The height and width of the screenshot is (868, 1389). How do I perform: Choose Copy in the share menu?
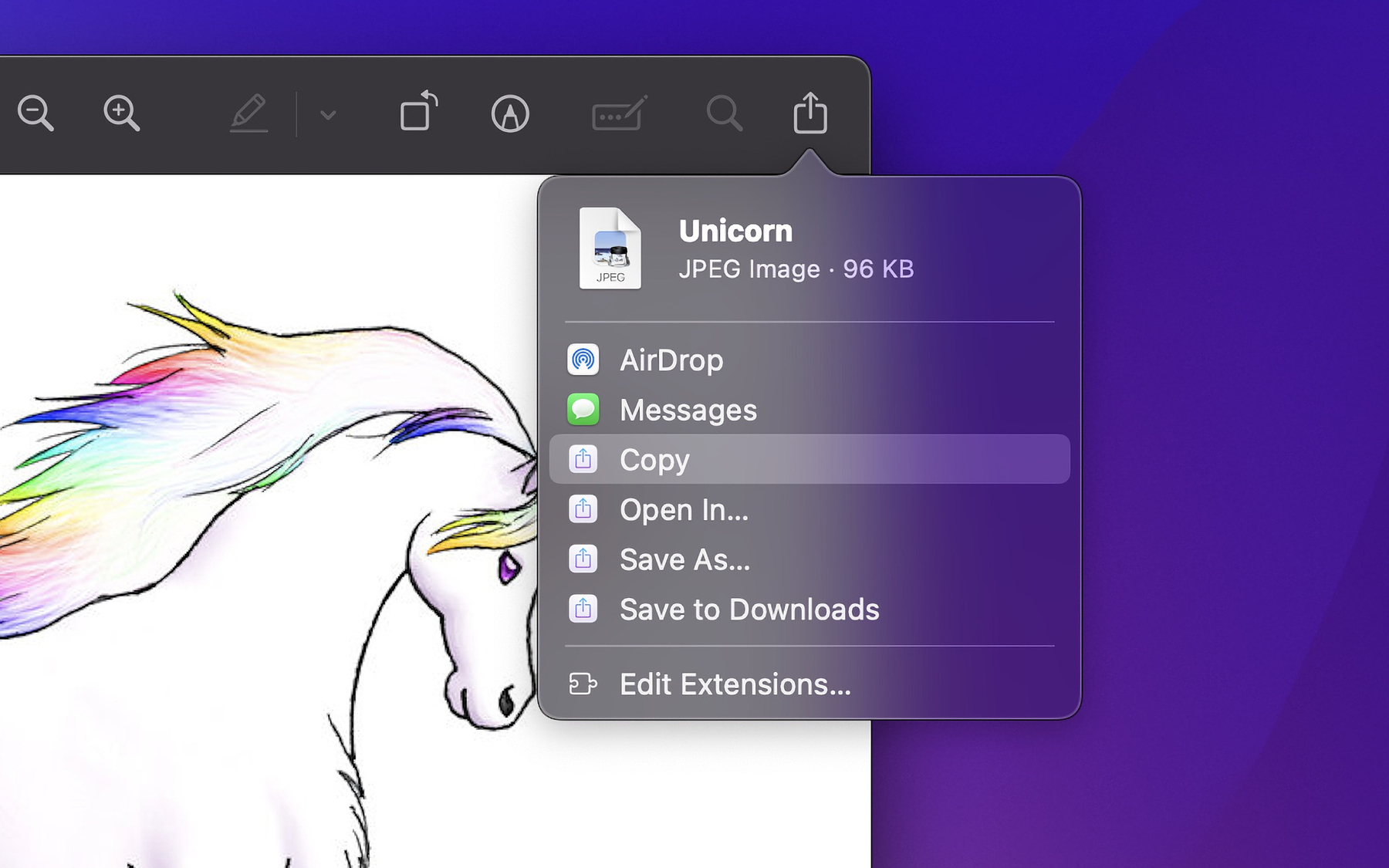coord(654,460)
